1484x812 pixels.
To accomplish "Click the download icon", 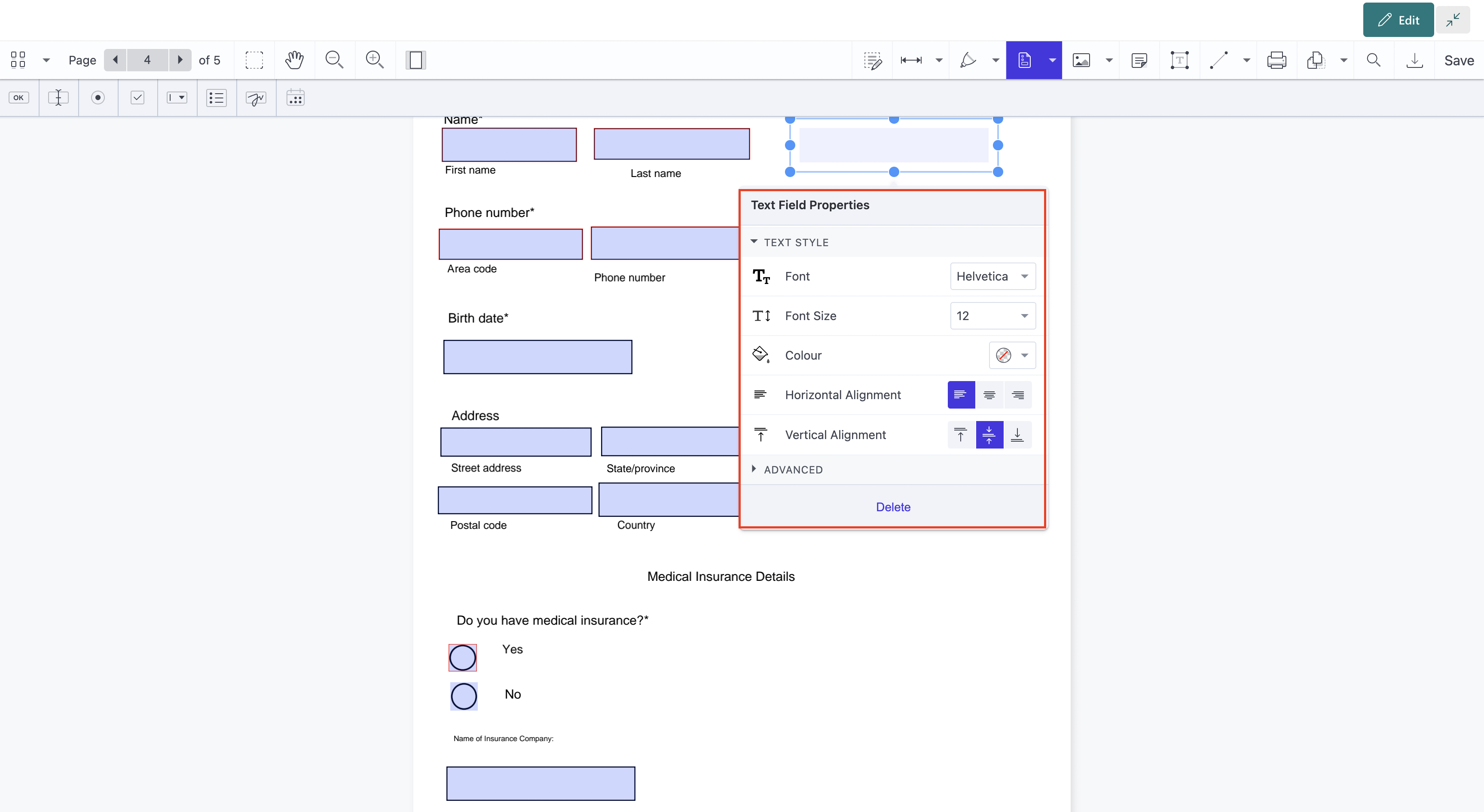I will 1414,60.
